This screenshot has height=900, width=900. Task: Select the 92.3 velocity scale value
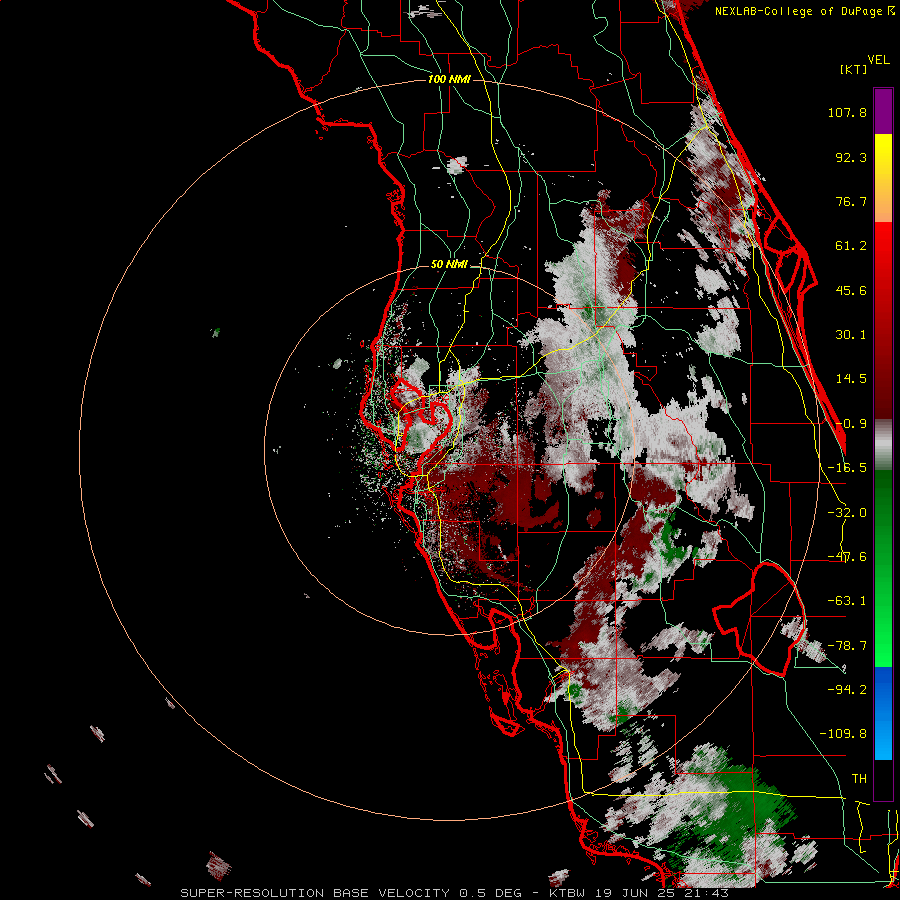tap(851, 157)
